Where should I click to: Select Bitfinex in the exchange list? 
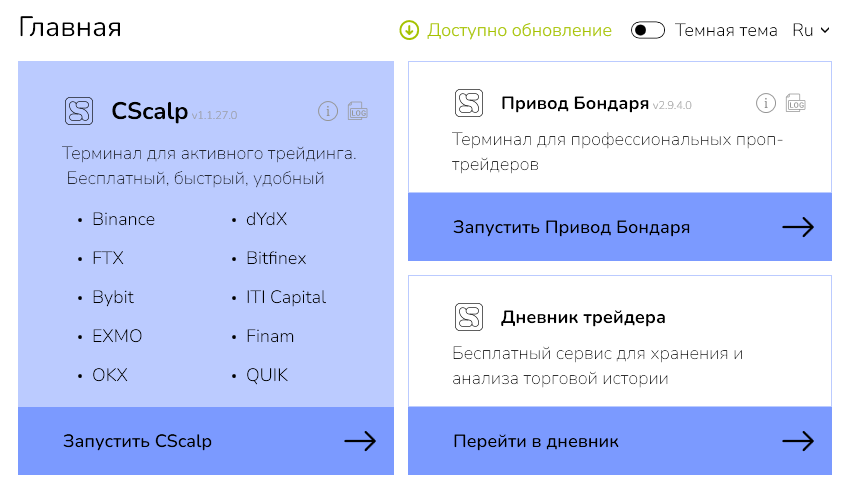[276, 258]
